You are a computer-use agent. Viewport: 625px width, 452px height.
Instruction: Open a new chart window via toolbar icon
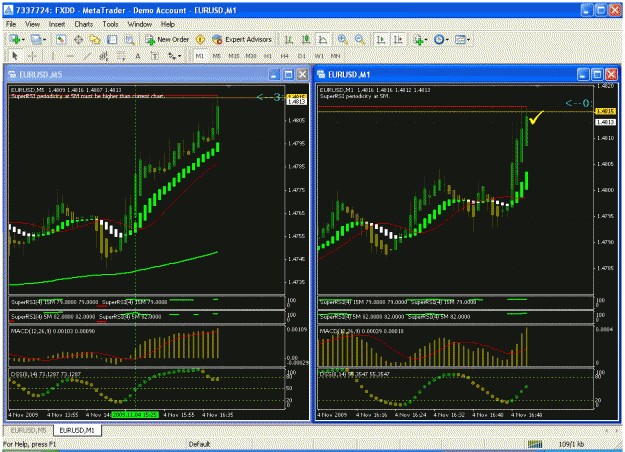pyautogui.click(x=15, y=39)
